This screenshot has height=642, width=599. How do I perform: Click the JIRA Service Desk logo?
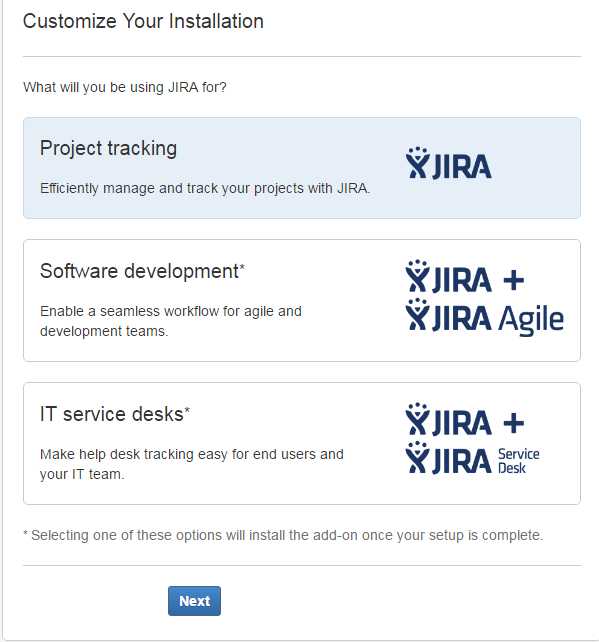point(472,459)
